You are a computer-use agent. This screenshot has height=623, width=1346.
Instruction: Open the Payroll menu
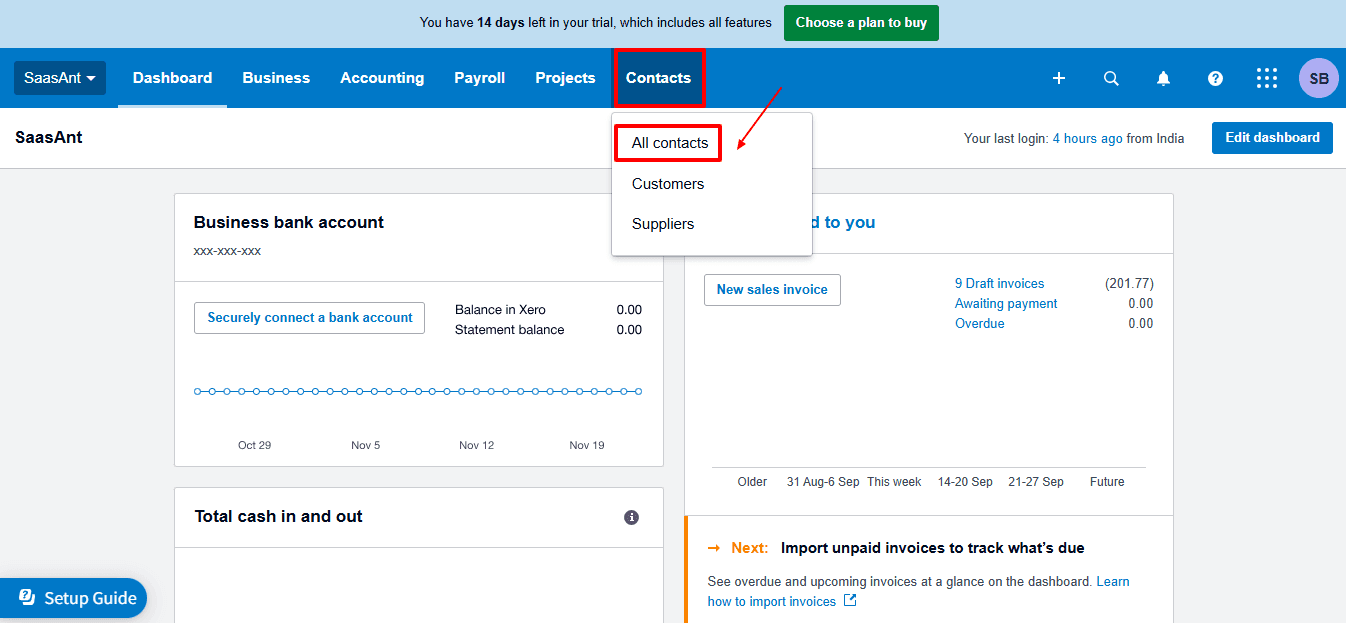point(479,77)
